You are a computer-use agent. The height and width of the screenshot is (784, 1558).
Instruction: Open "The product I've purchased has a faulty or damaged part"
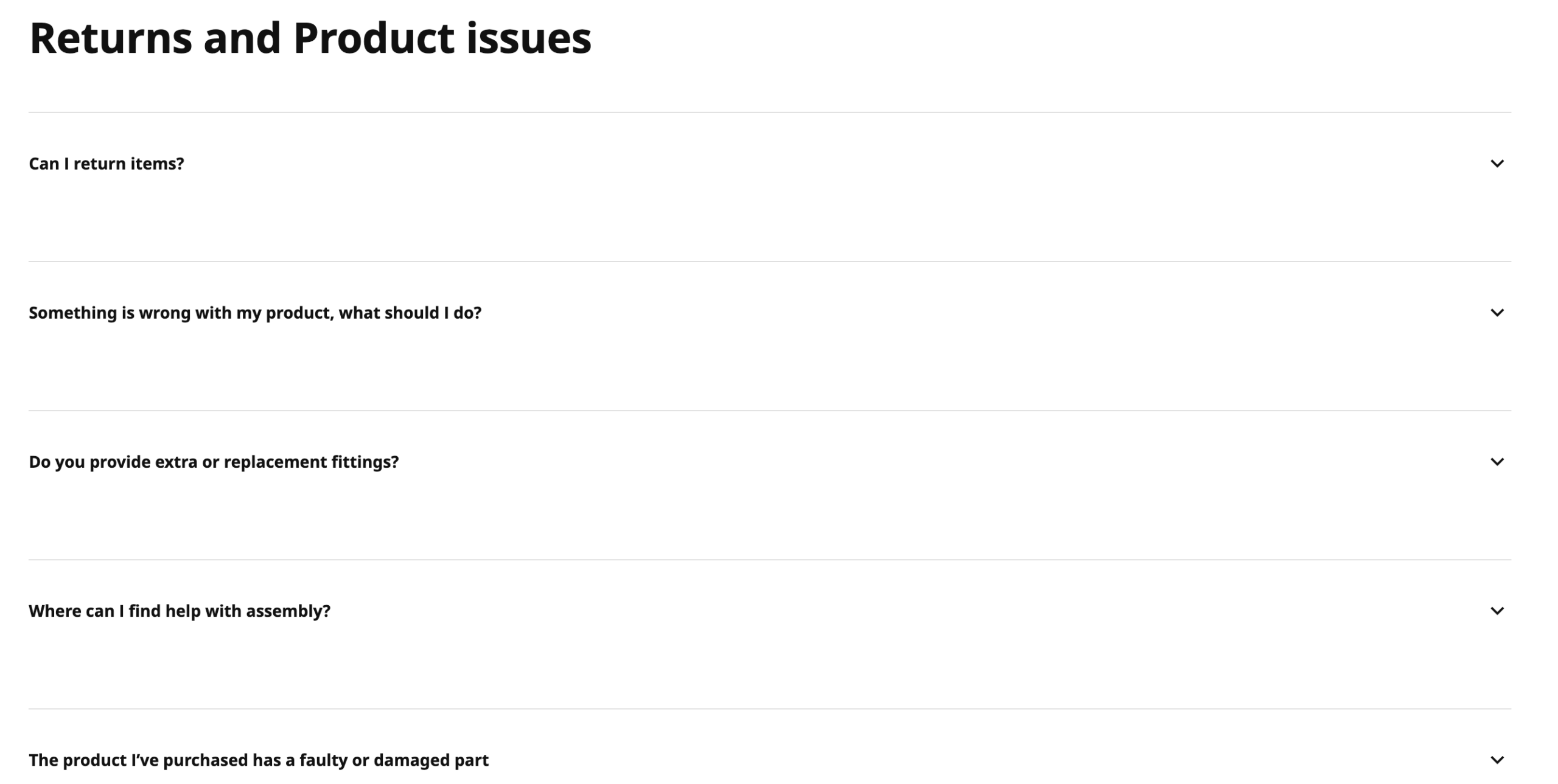258,759
